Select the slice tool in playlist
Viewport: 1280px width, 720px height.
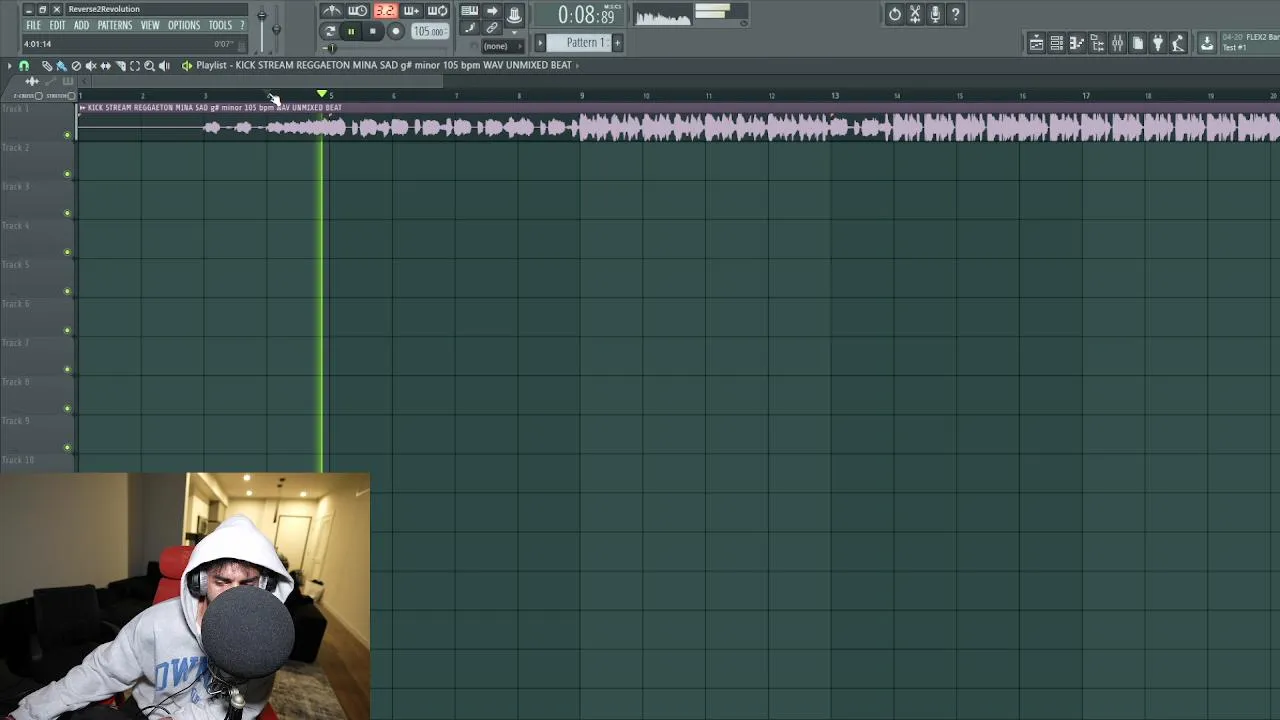120,65
